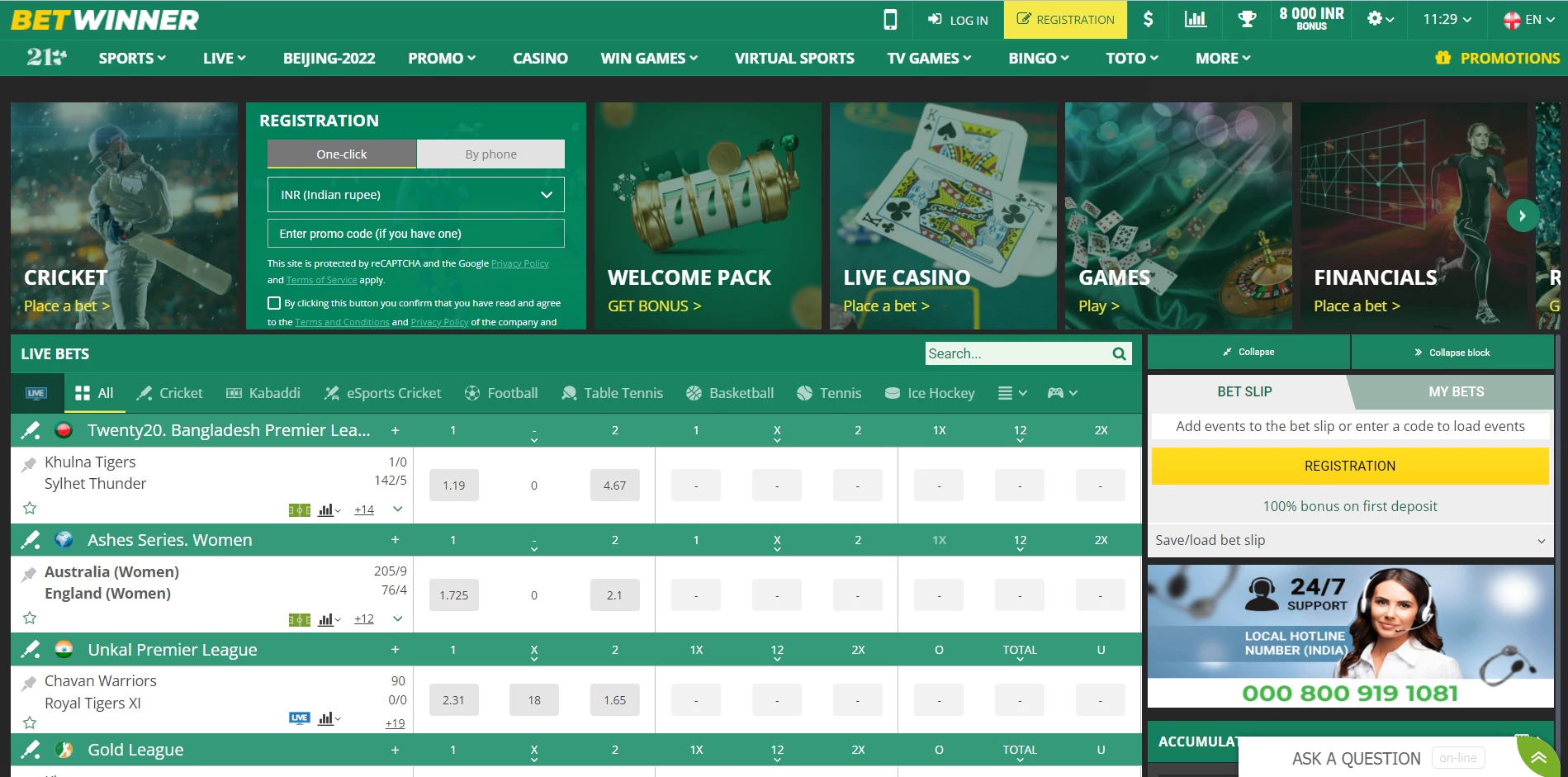Viewport: 1568px width, 777px height.
Task: Open statistics chart for England (Women) match
Action: pyautogui.click(x=329, y=619)
